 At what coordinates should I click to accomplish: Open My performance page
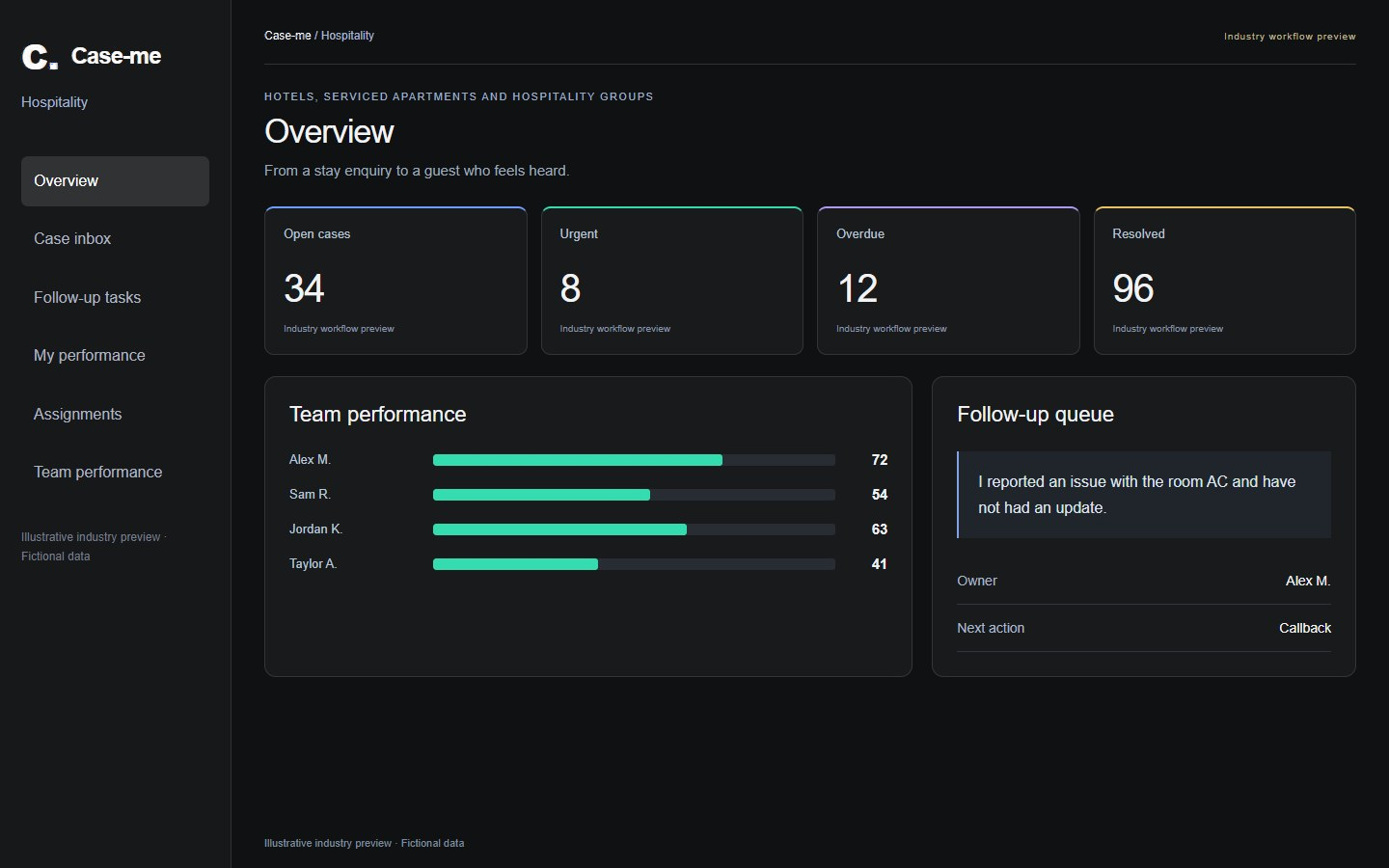point(115,355)
